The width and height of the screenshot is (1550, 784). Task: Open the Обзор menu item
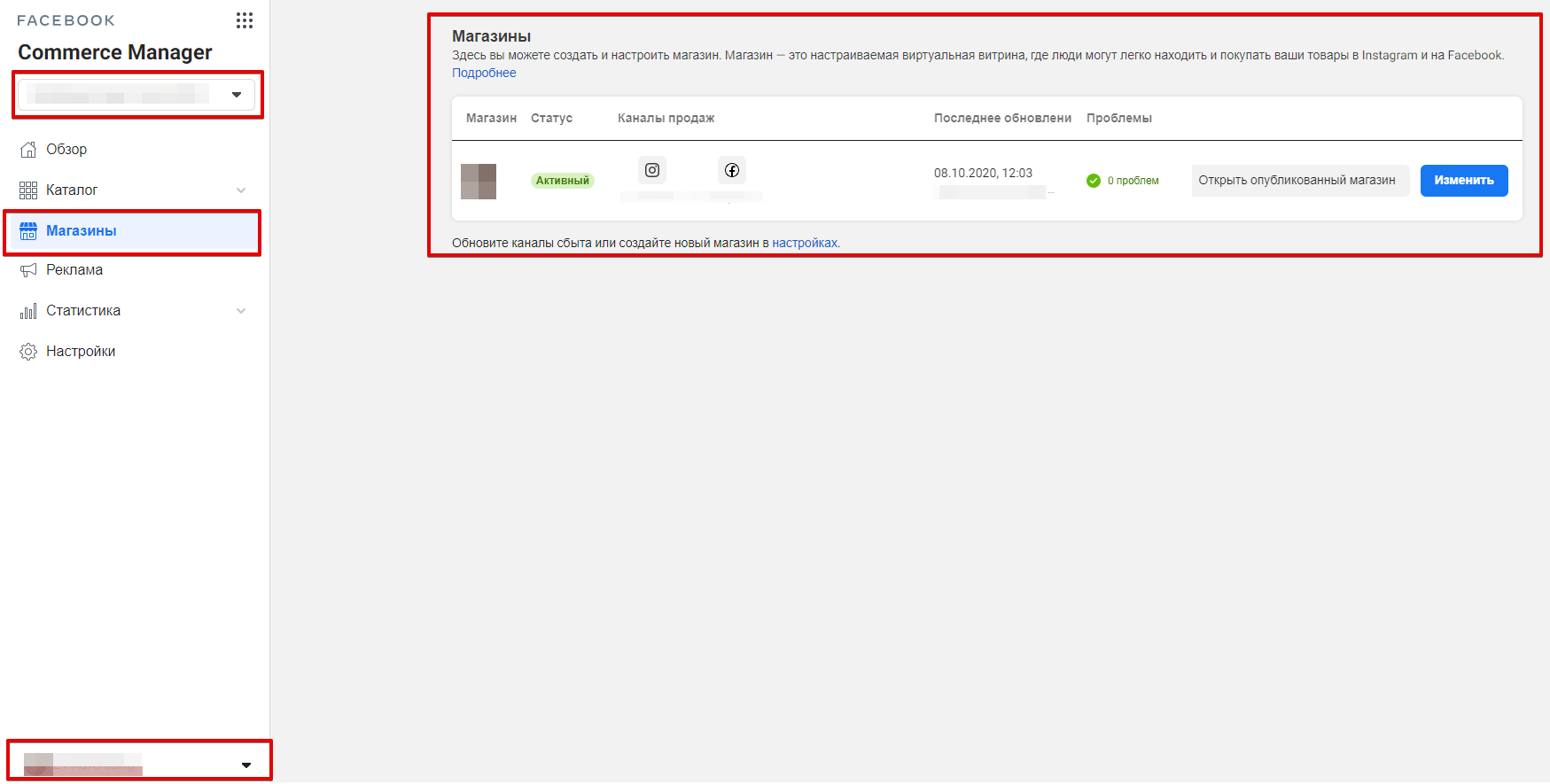(x=66, y=150)
